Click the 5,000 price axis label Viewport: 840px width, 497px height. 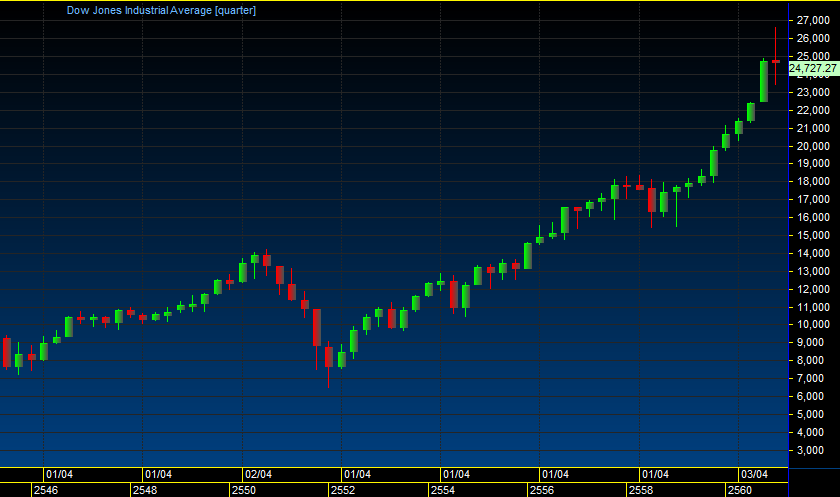pyautogui.click(x=811, y=414)
